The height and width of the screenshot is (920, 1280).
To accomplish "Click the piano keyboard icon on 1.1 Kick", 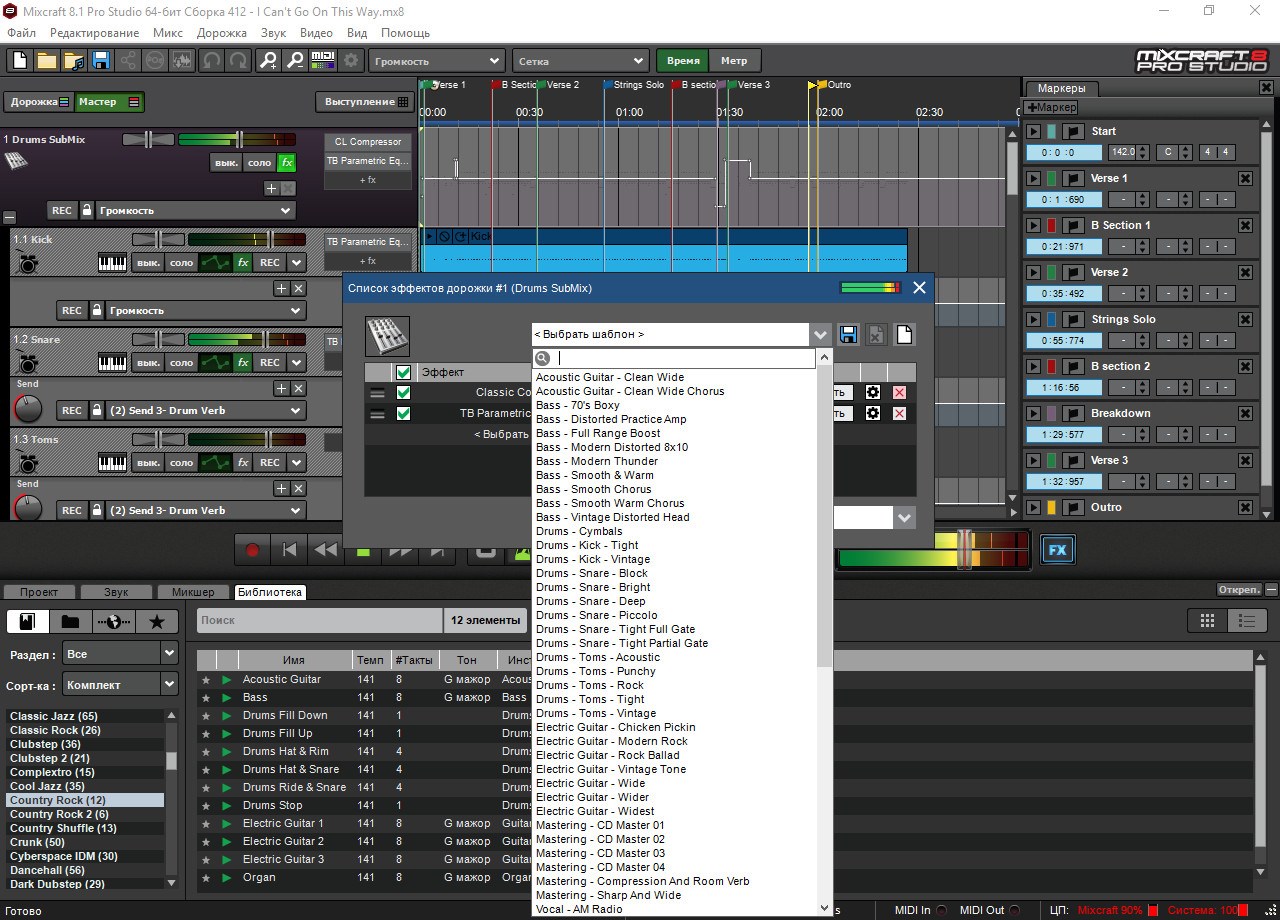I will [113, 263].
